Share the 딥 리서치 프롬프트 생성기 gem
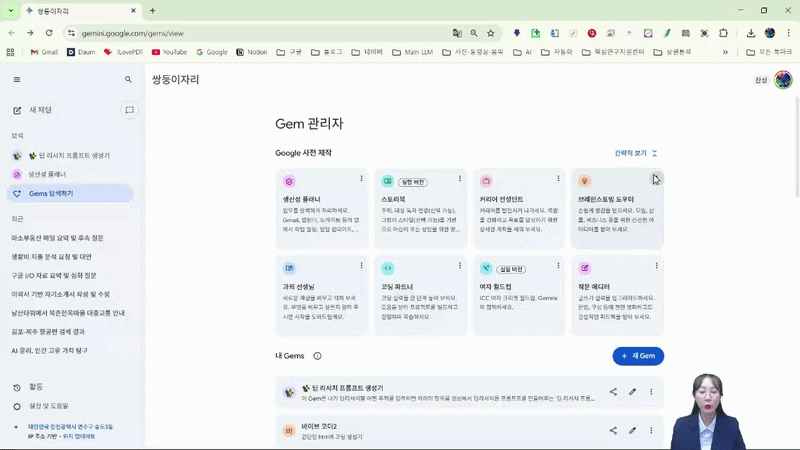The image size is (800, 450). (613, 392)
